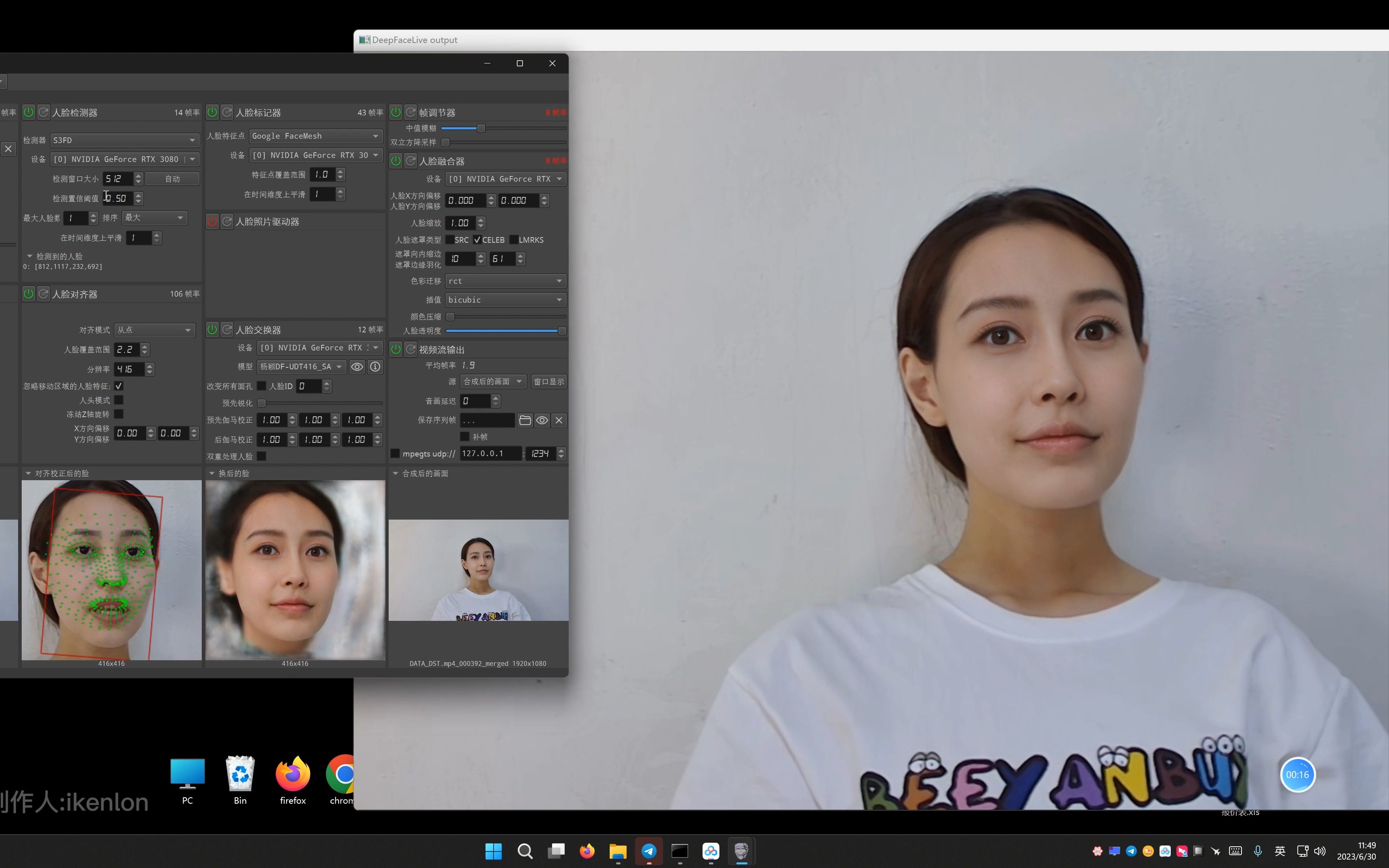
Task: Reset 人脸标记器 module settings icon
Action: (227, 112)
